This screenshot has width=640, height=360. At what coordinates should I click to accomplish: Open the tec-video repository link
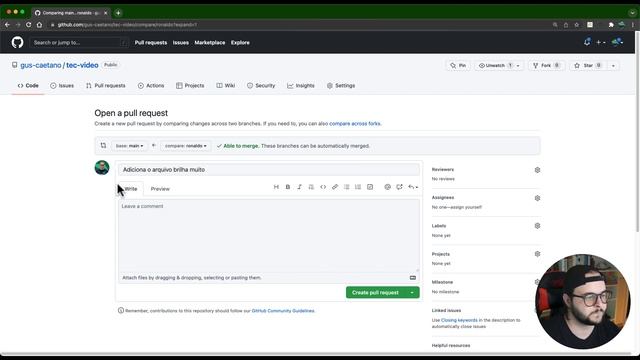pyautogui.click(x=82, y=65)
